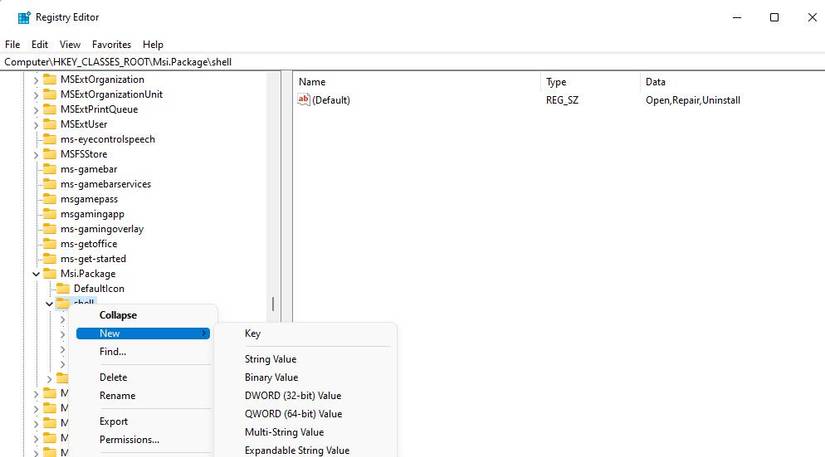Screen dimensions: 825x457
Task: Expand the MSExtOrganization key
Action: click(x=36, y=80)
